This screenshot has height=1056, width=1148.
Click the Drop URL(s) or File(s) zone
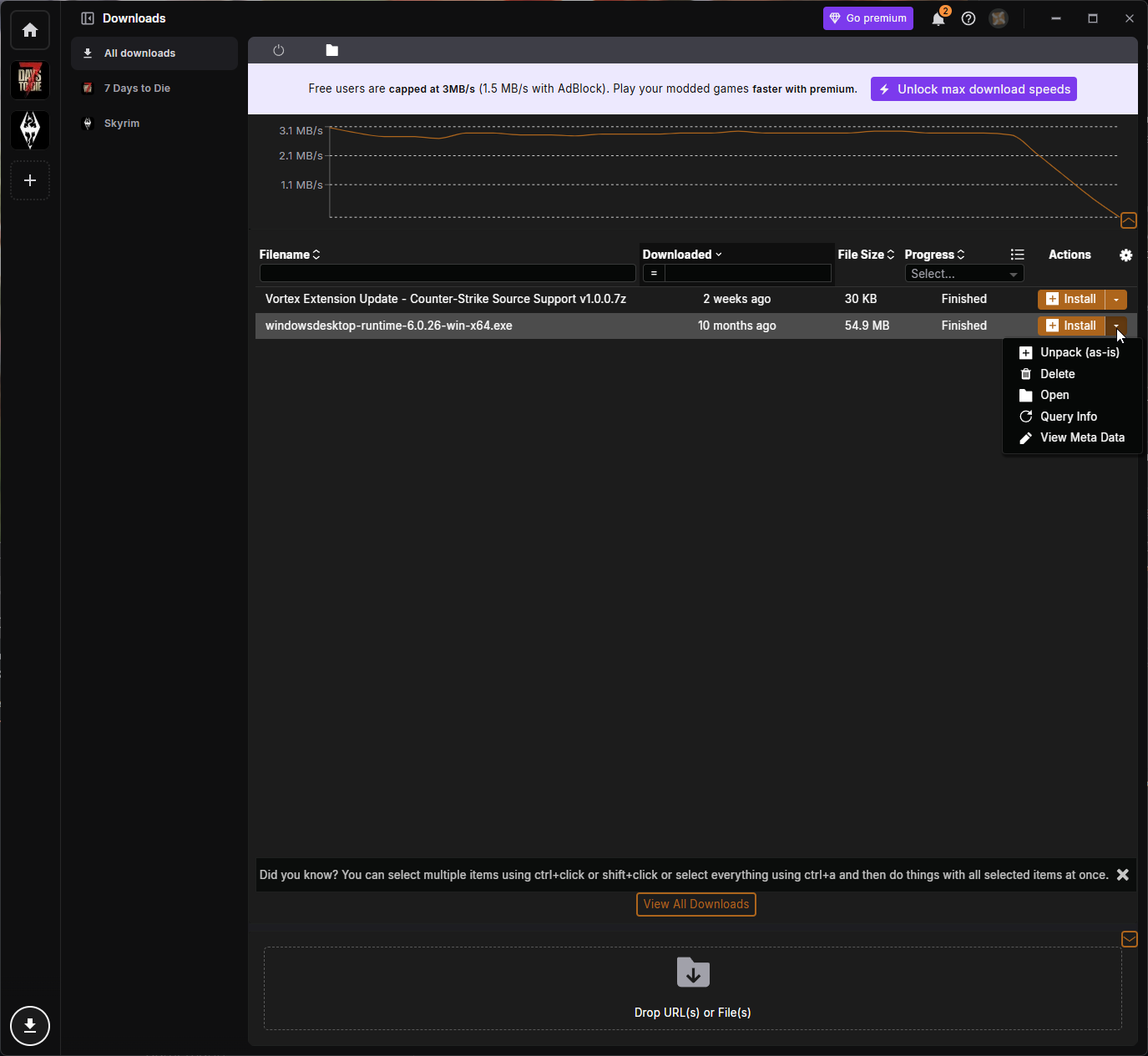(x=693, y=988)
